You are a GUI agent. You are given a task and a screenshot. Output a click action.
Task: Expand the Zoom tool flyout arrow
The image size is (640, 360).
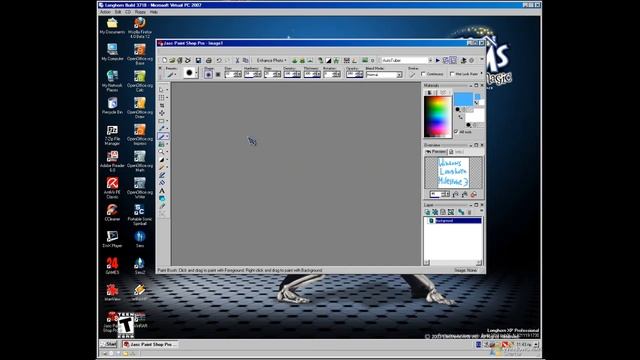click(x=167, y=152)
